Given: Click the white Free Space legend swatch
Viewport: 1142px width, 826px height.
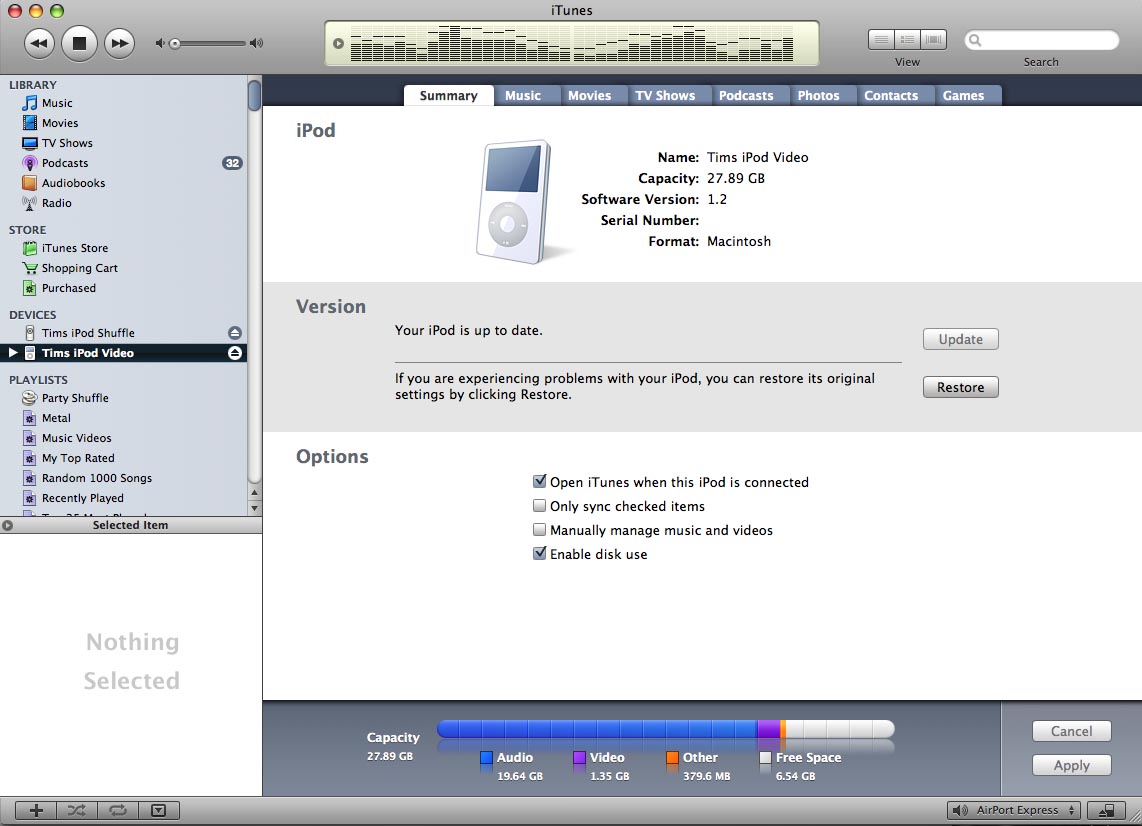Looking at the screenshot, I should coord(765,758).
